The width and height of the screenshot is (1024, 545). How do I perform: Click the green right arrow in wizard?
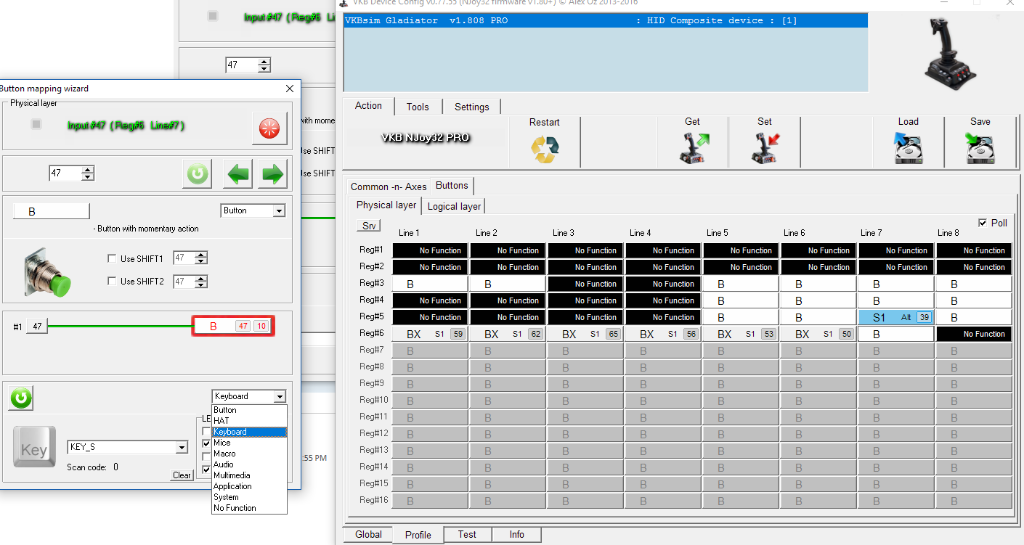click(x=272, y=174)
